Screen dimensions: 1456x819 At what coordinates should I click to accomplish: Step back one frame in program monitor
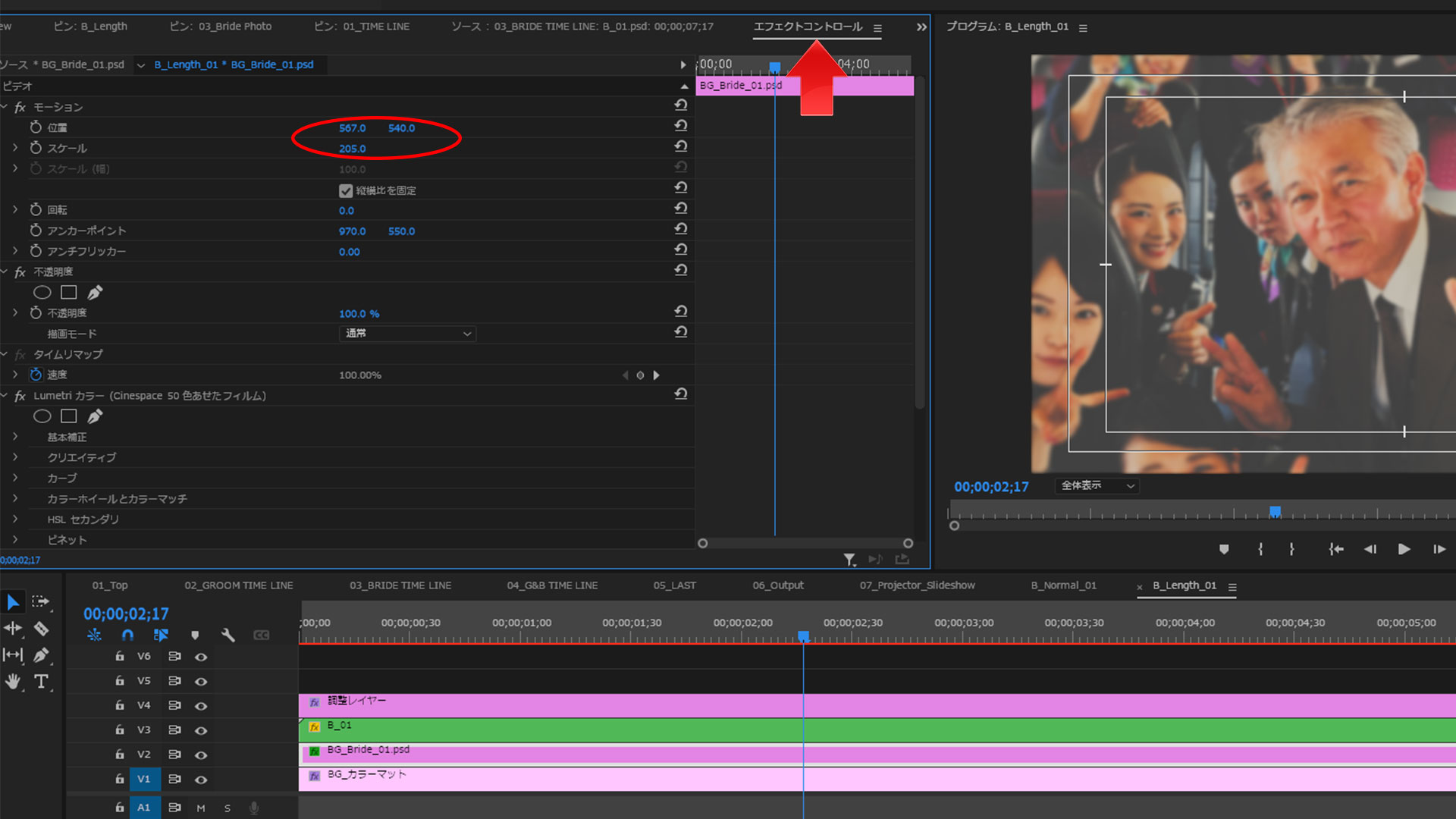coord(1370,549)
